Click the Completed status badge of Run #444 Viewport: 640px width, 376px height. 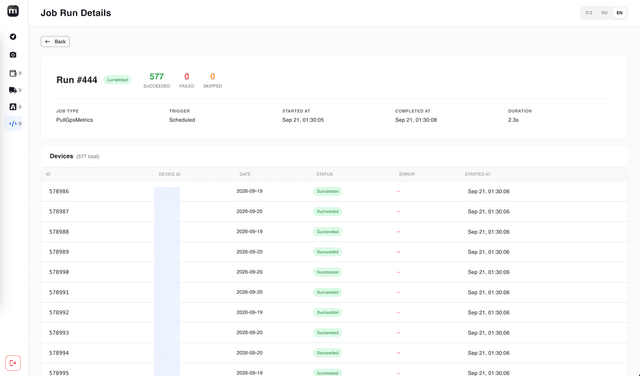(117, 80)
